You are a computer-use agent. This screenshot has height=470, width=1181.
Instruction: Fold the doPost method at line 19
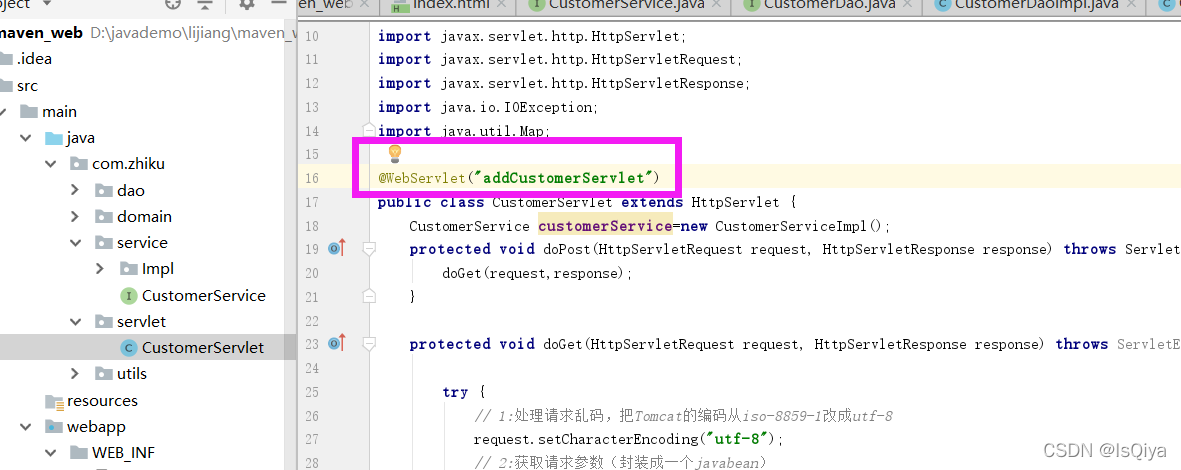coord(369,249)
